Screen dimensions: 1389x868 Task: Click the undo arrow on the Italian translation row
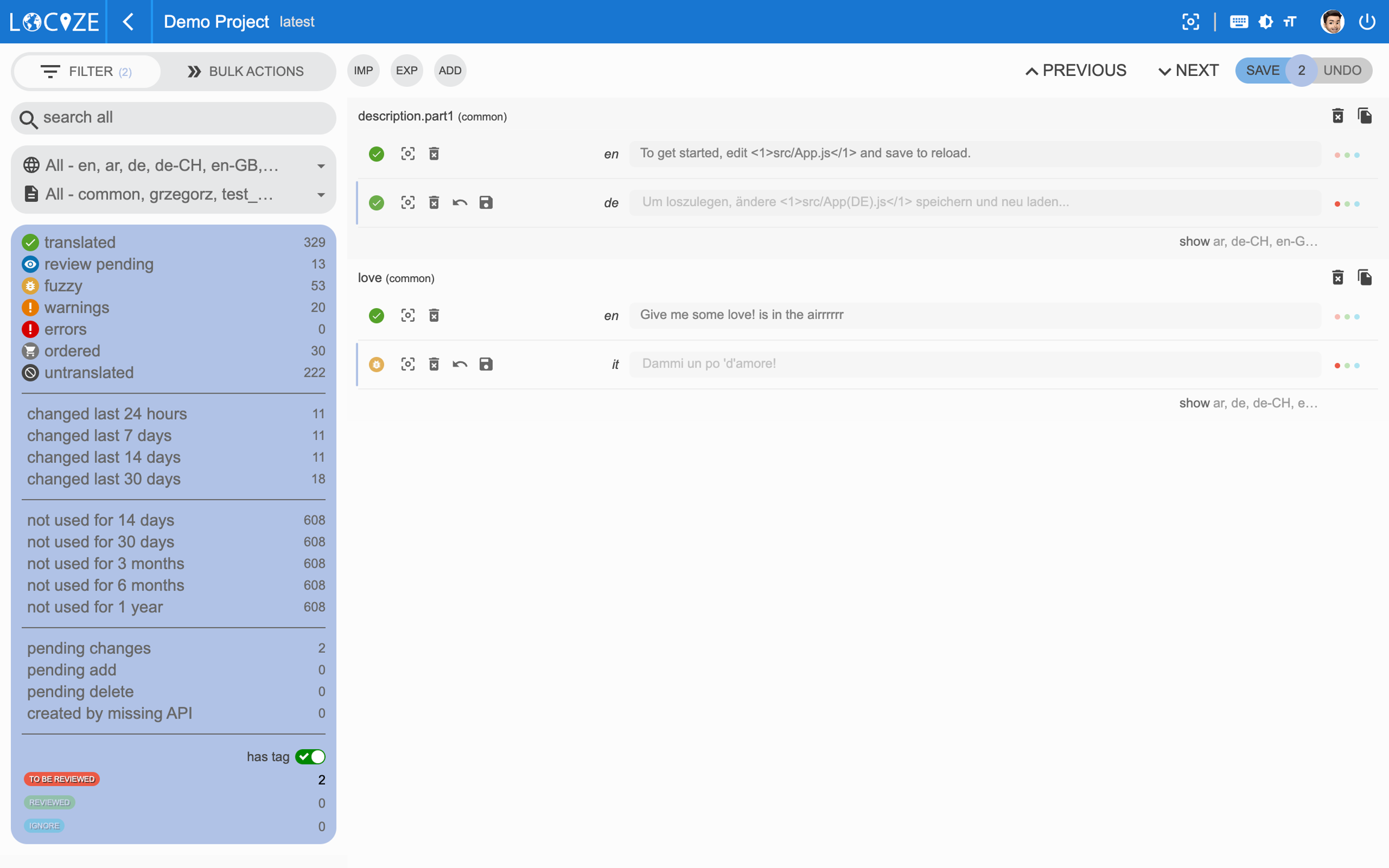pos(460,364)
